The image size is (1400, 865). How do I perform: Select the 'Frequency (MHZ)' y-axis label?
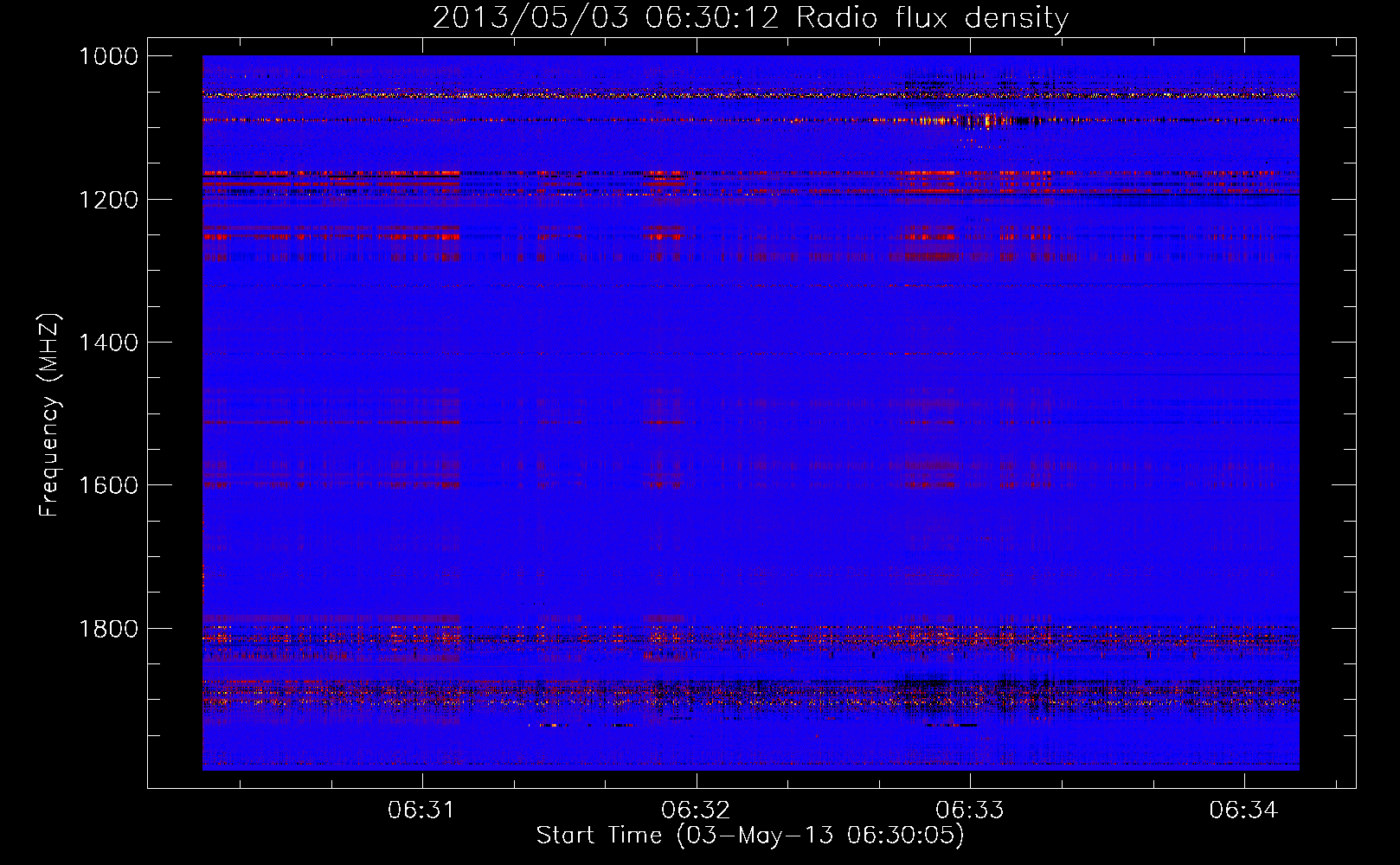click(x=50, y=414)
